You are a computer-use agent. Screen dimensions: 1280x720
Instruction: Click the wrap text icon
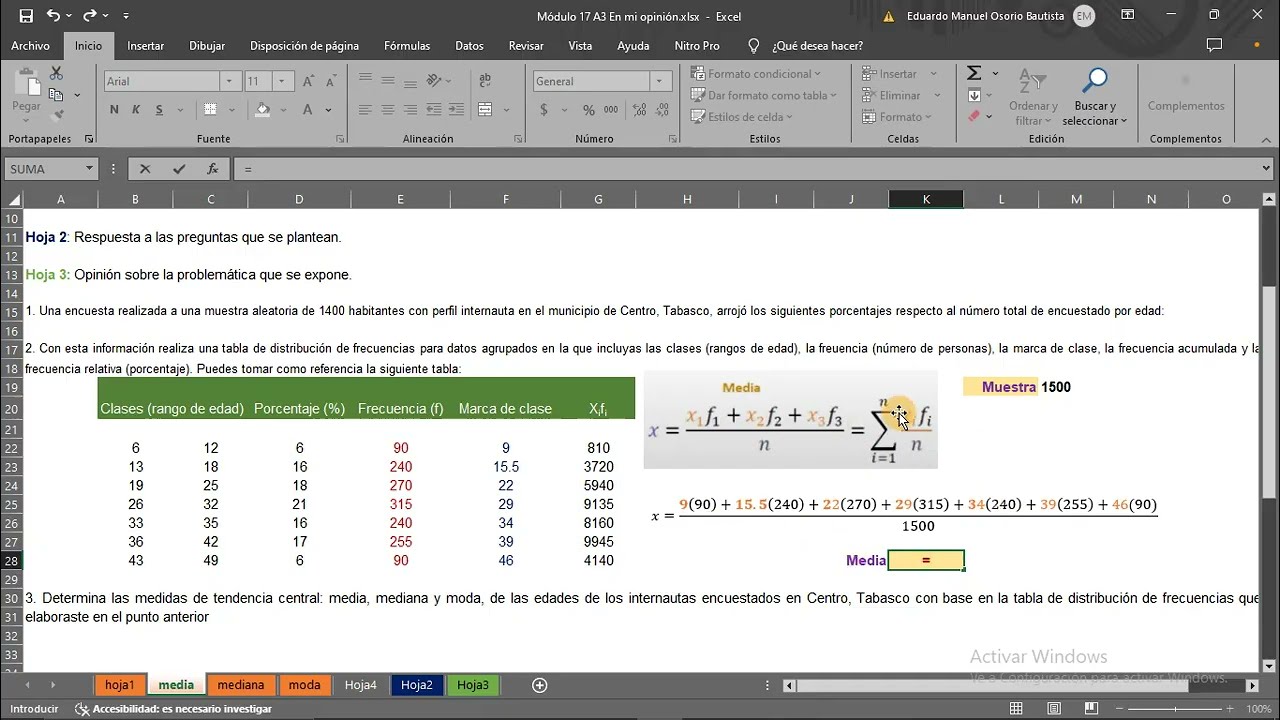(x=485, y=81)
